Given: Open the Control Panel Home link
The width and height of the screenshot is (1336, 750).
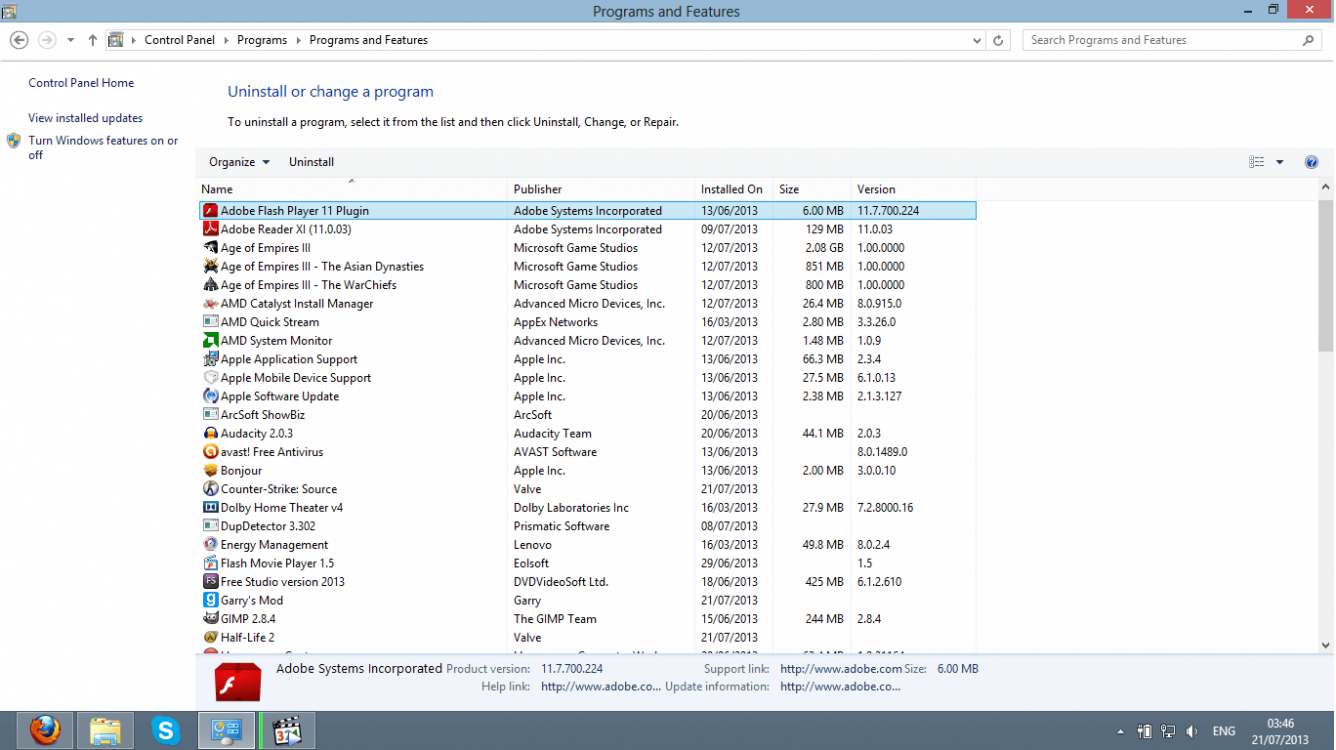Looking at the screenshot, I should click(81, 83).
